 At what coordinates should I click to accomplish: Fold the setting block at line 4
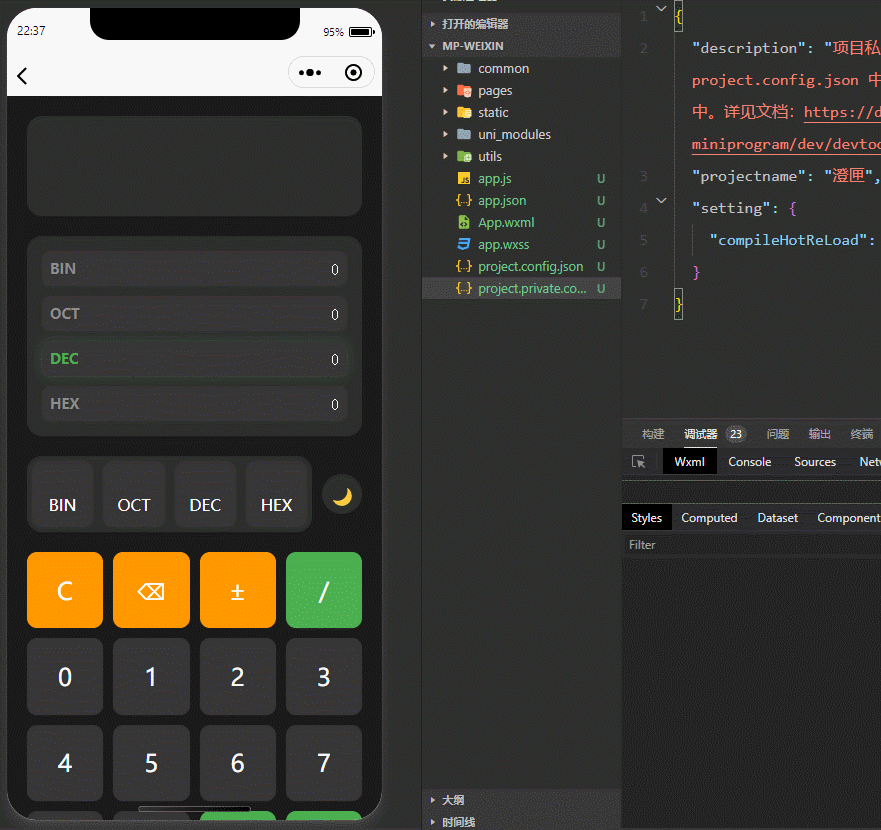(661, 201)
